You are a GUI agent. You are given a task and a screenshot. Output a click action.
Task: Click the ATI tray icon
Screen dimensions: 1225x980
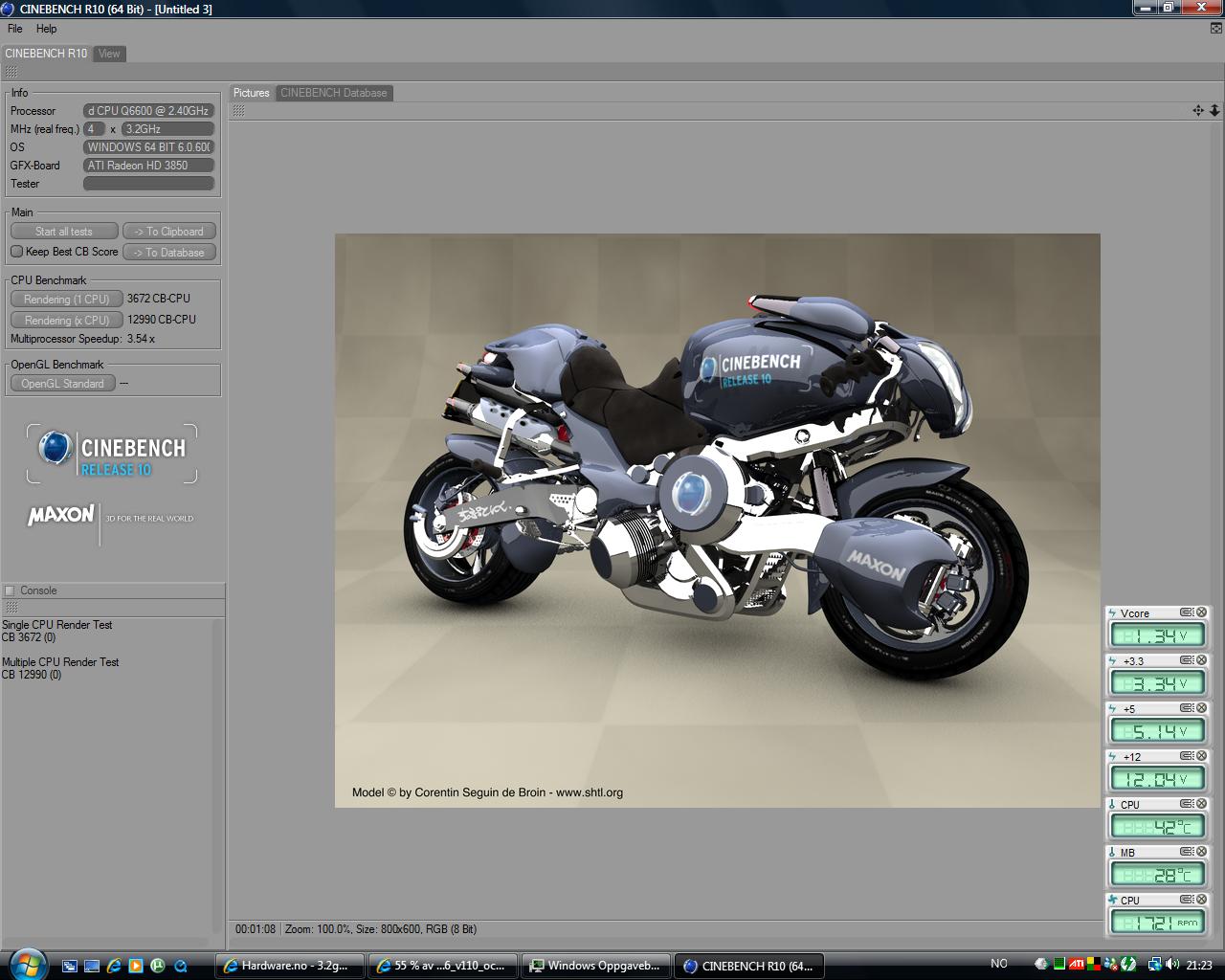click(1076, 965)
